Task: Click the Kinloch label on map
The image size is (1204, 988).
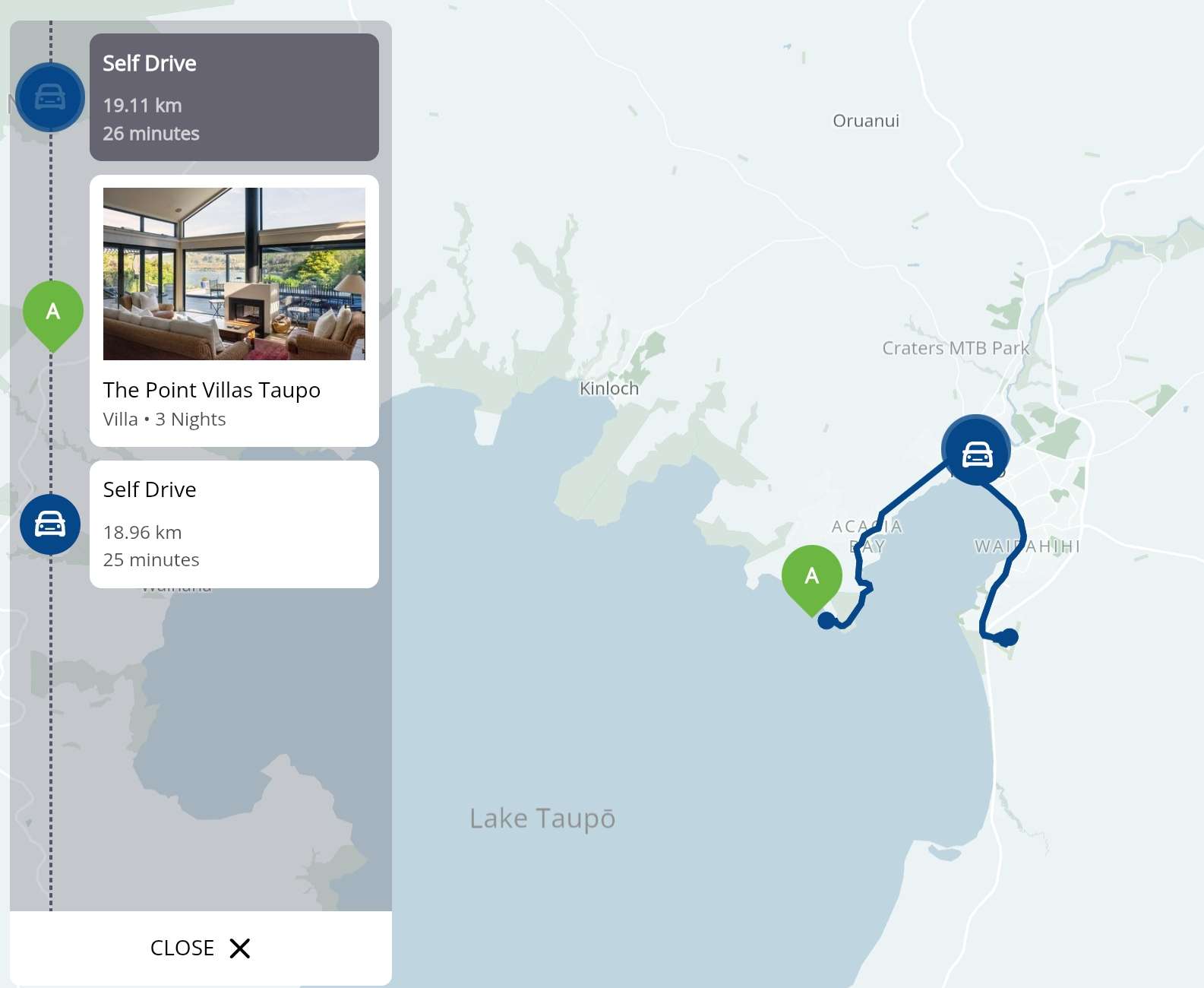Action: pos(609,388)
